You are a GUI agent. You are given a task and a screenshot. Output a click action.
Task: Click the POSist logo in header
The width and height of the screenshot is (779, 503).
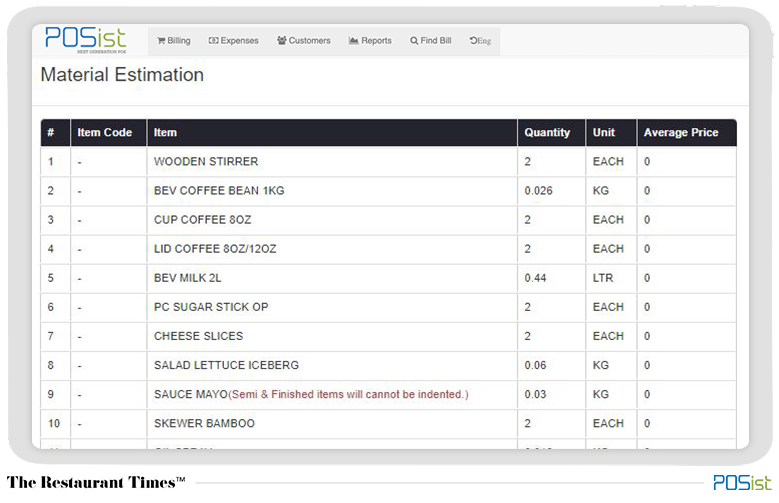coord(85,40)
